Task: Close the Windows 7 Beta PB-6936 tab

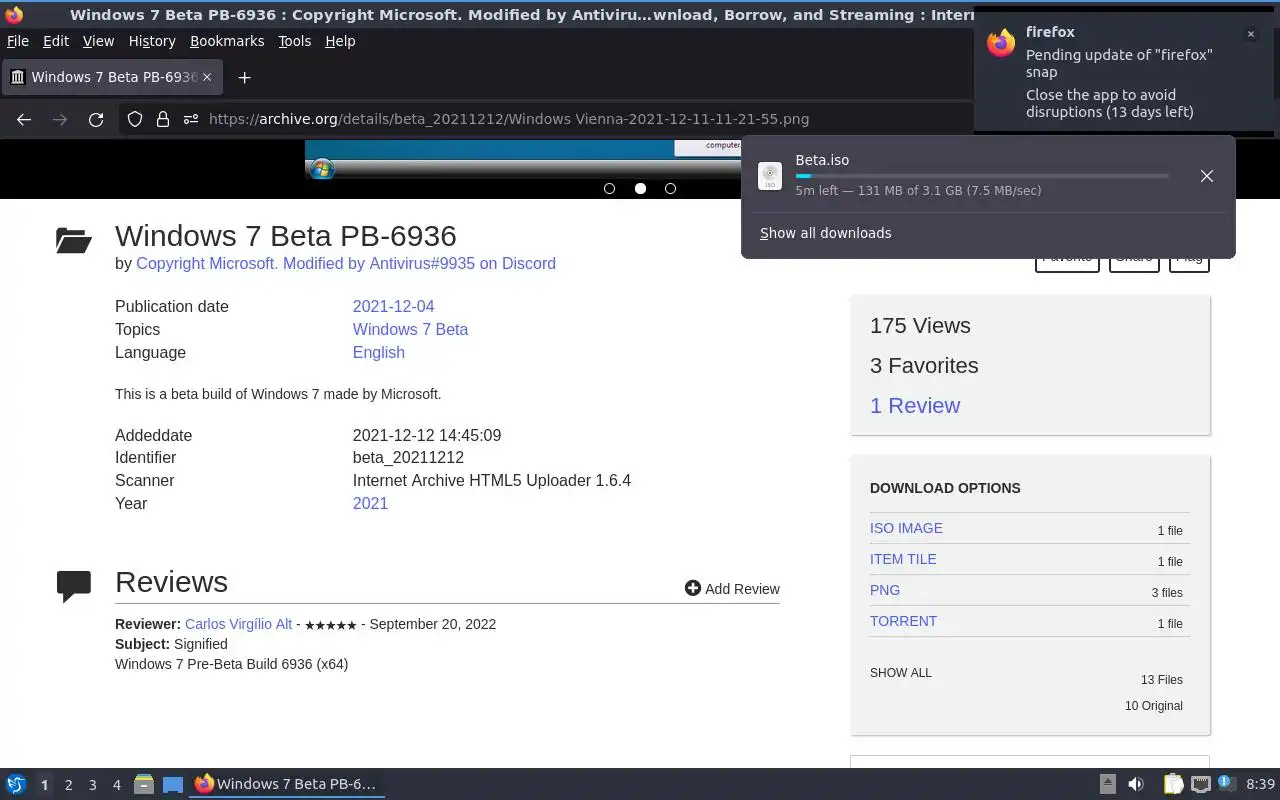Action: click(x=207, y=77)
